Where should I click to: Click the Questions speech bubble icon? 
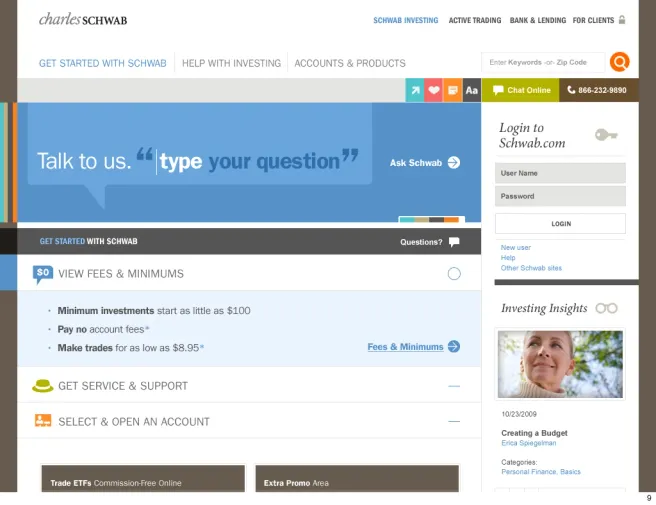click(x=454, y=242)
